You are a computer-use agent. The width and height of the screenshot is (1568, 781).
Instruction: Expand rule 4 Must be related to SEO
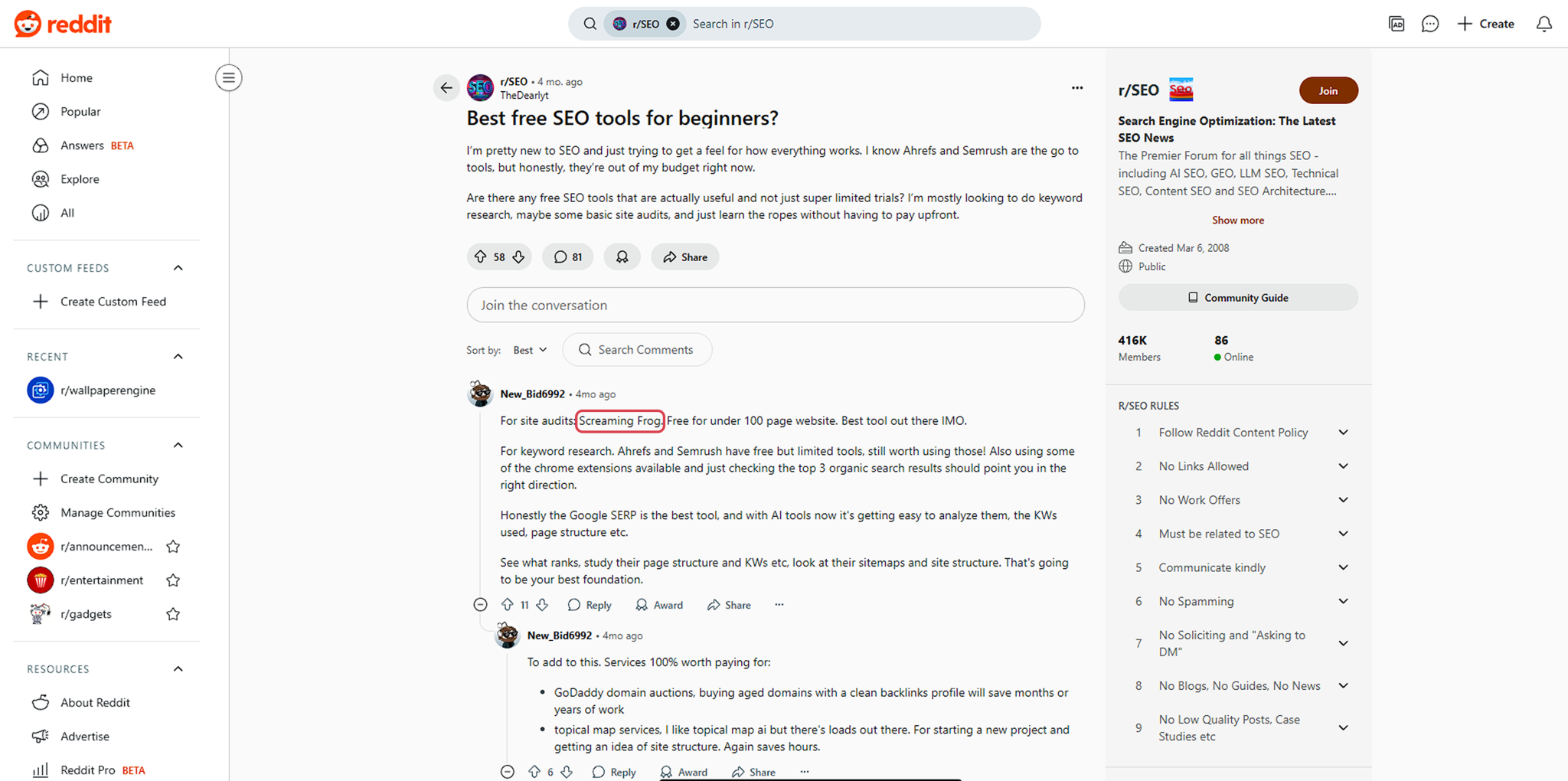[1343, 534]
